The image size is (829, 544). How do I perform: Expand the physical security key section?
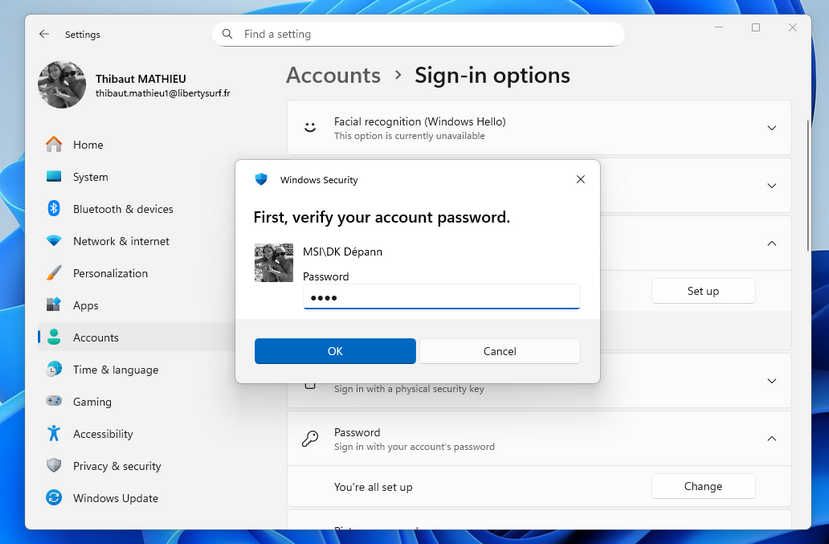[x=771, y=381]
